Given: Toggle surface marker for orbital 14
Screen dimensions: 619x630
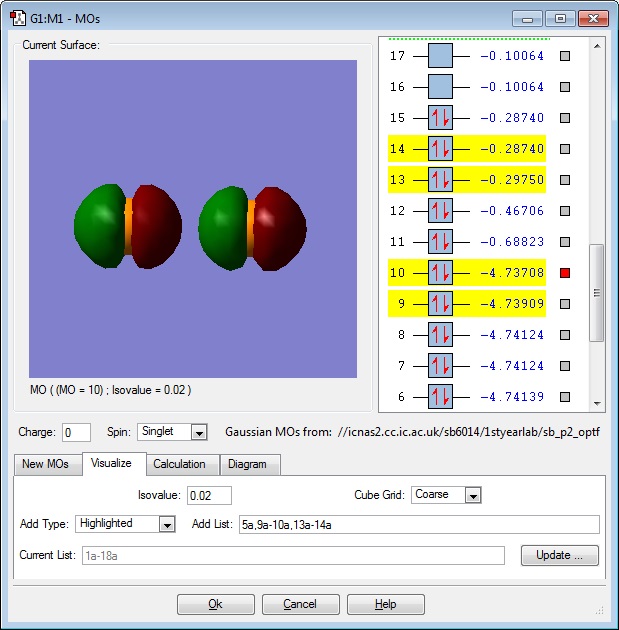Looking at the screenshot, I should [565, 149].
